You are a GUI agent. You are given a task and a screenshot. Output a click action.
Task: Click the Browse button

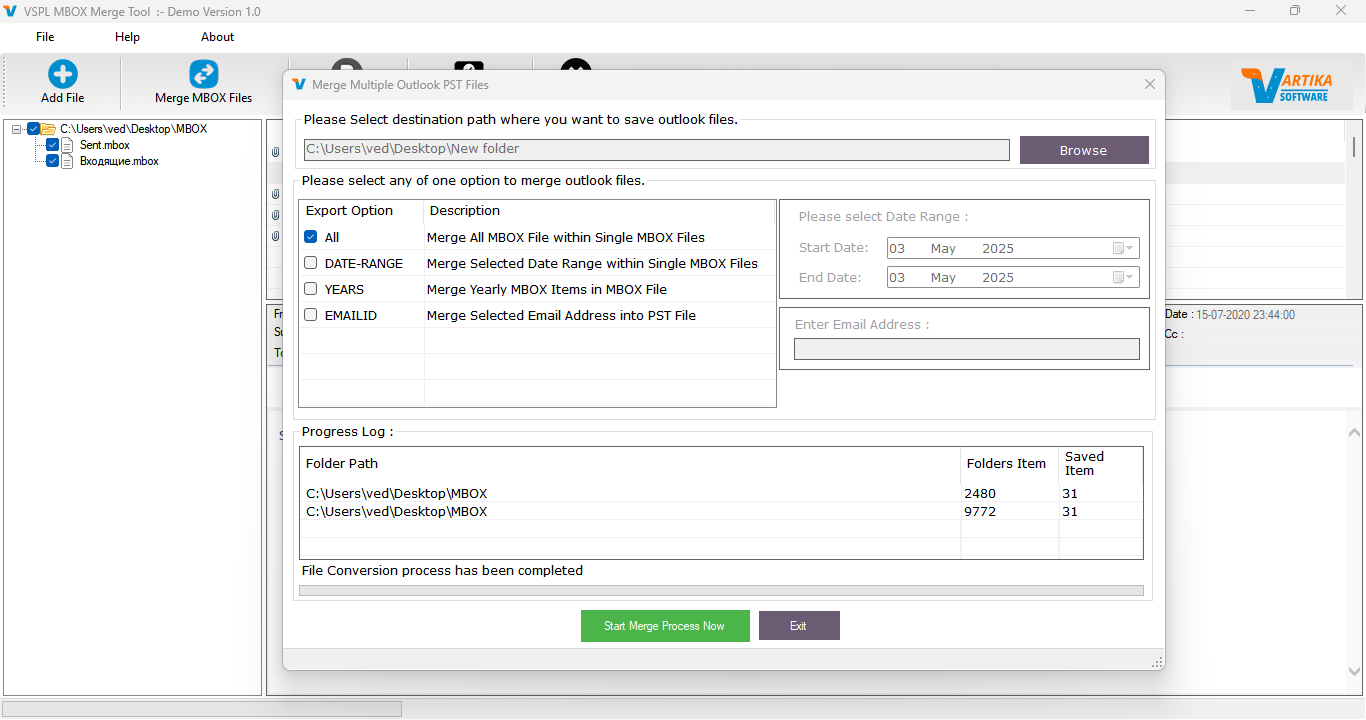point(1084,150)
